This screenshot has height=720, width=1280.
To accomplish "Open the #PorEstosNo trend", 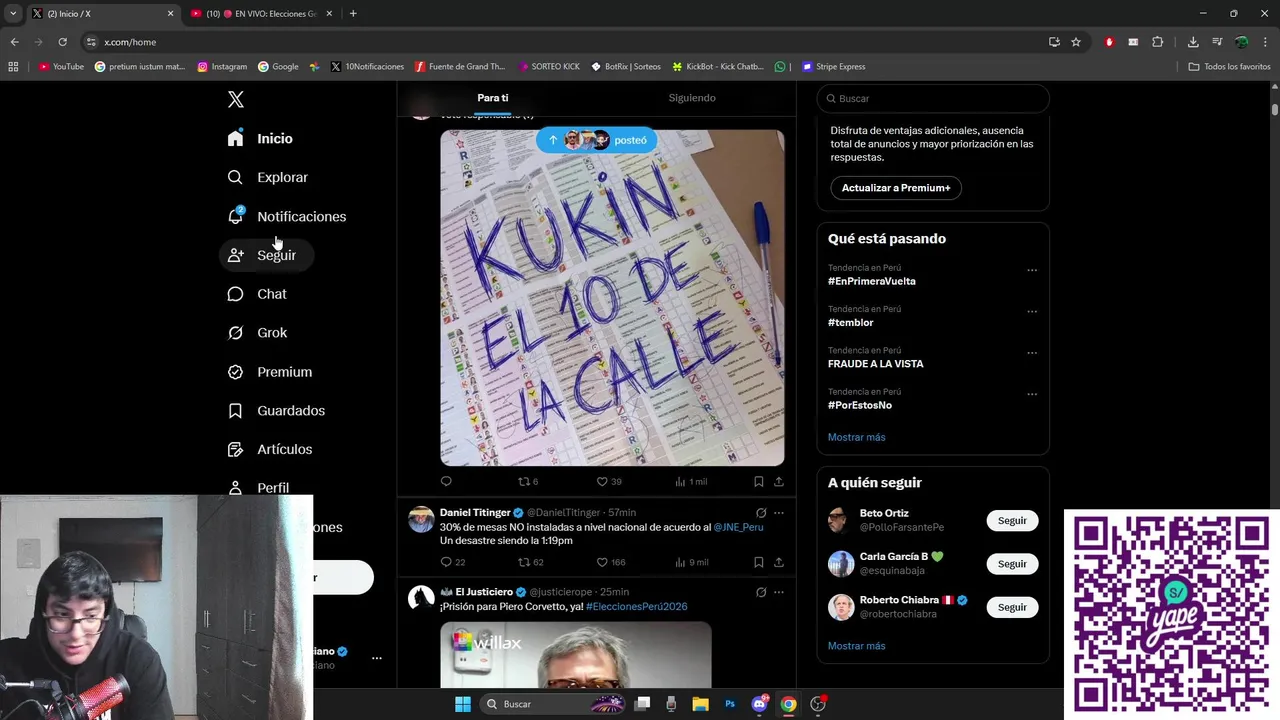I will [859, 405].
